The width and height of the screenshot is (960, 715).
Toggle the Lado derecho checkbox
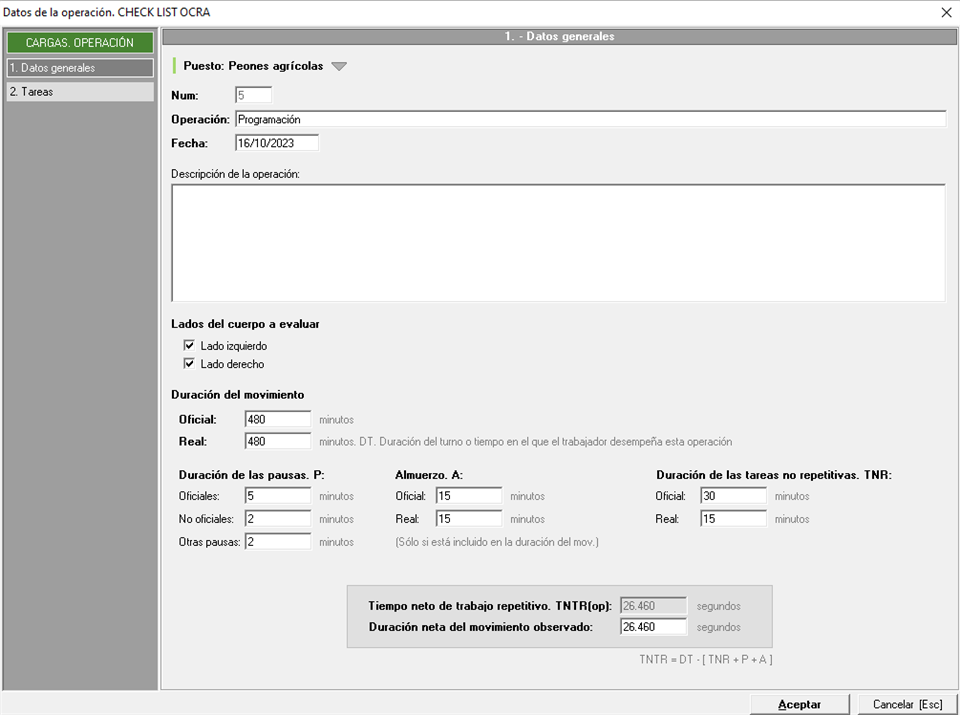click(189, 364)
